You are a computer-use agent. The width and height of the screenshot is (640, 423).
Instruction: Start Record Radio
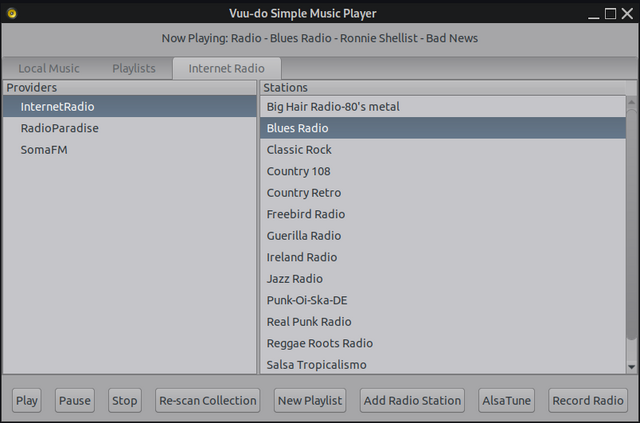[588, 400]
